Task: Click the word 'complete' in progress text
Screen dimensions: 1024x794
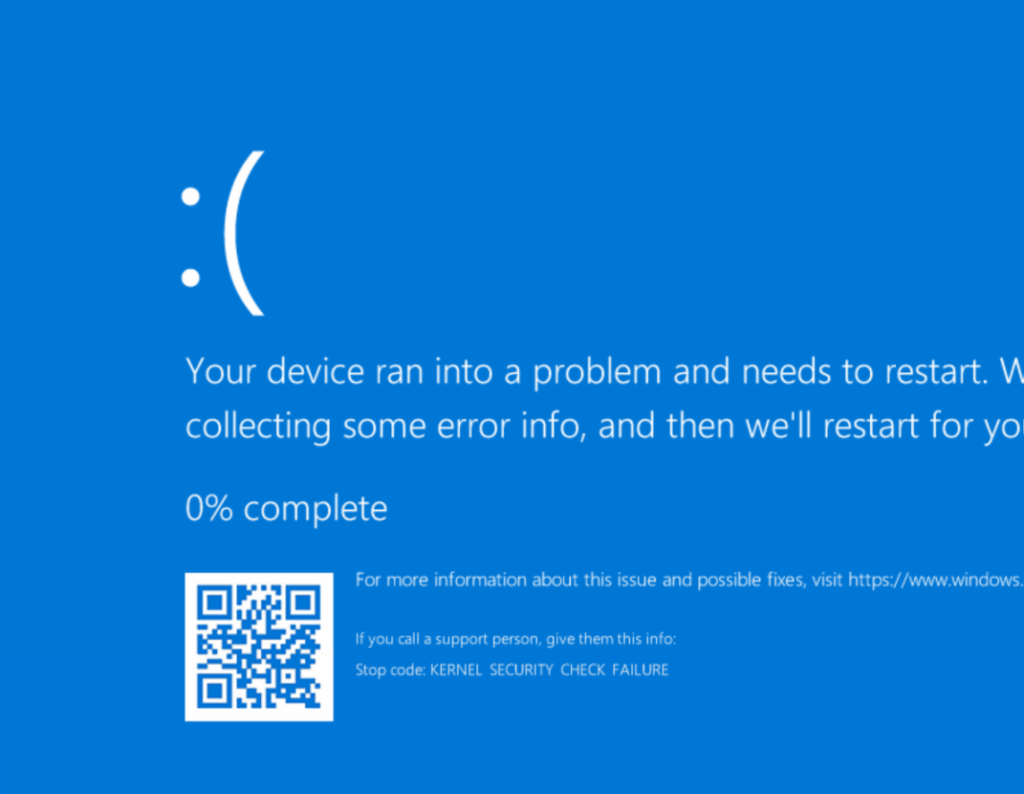Action: coord(315,510)
